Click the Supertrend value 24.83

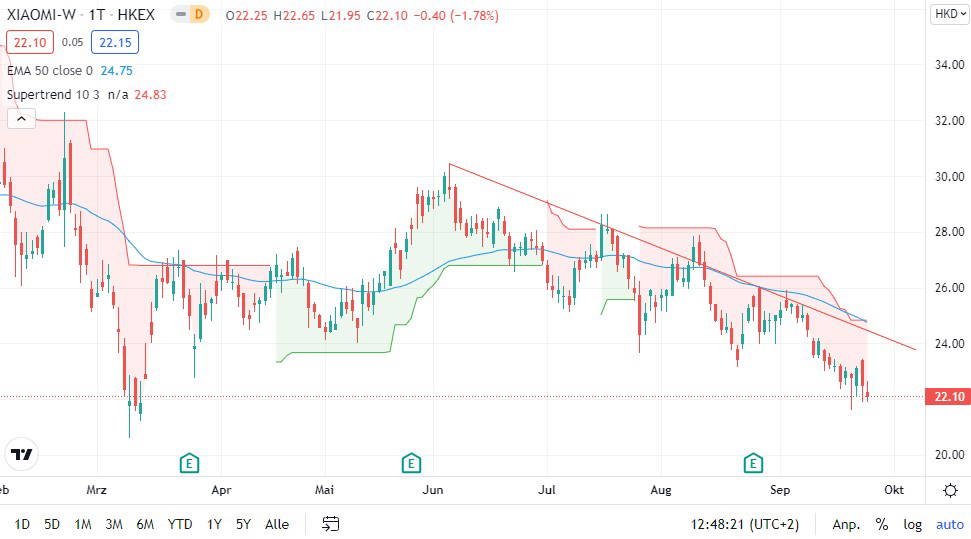[x=150, y=95]
